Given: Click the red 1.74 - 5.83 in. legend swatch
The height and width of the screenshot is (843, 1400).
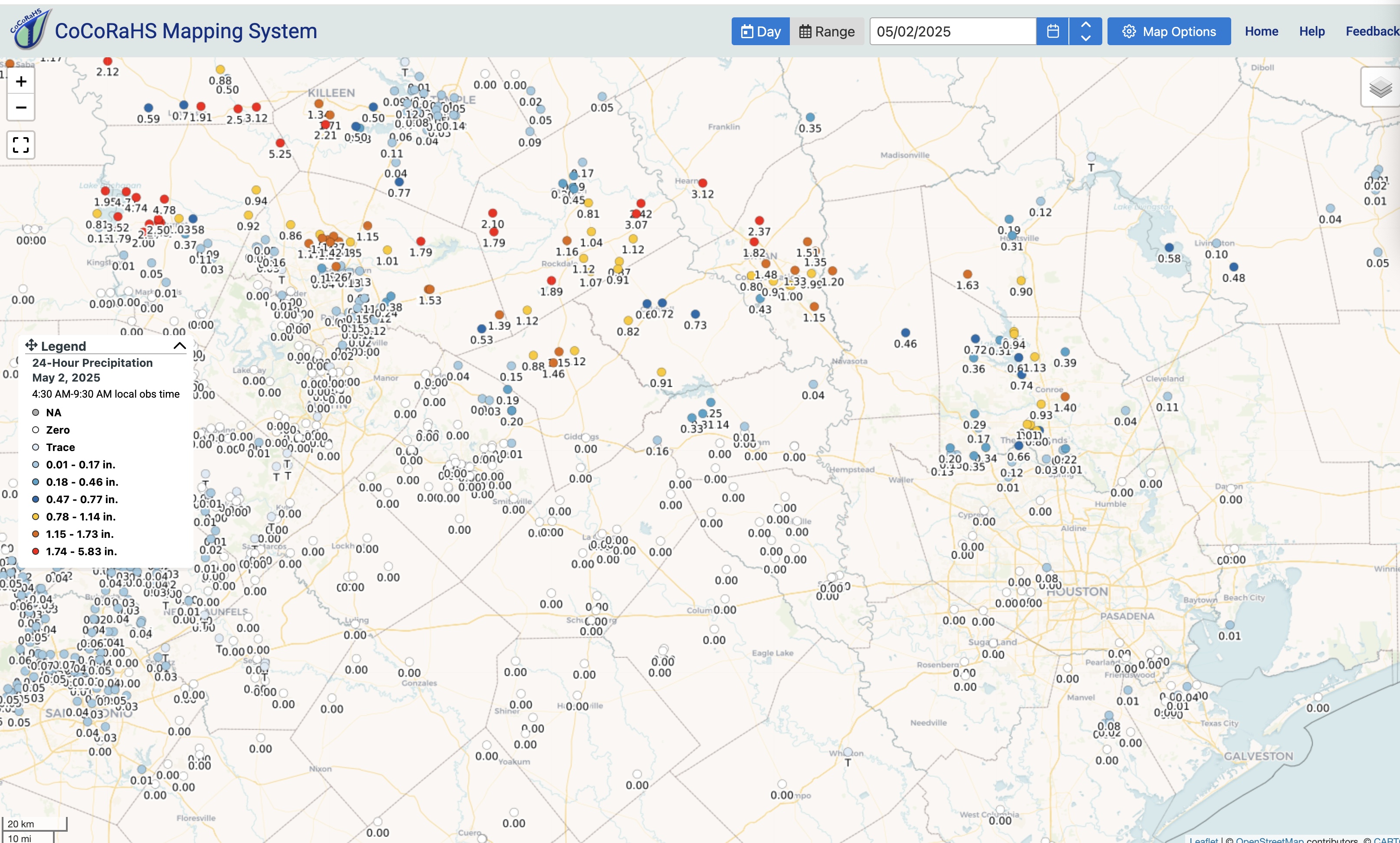Looking at the screenshot, I should click(36, 551).
